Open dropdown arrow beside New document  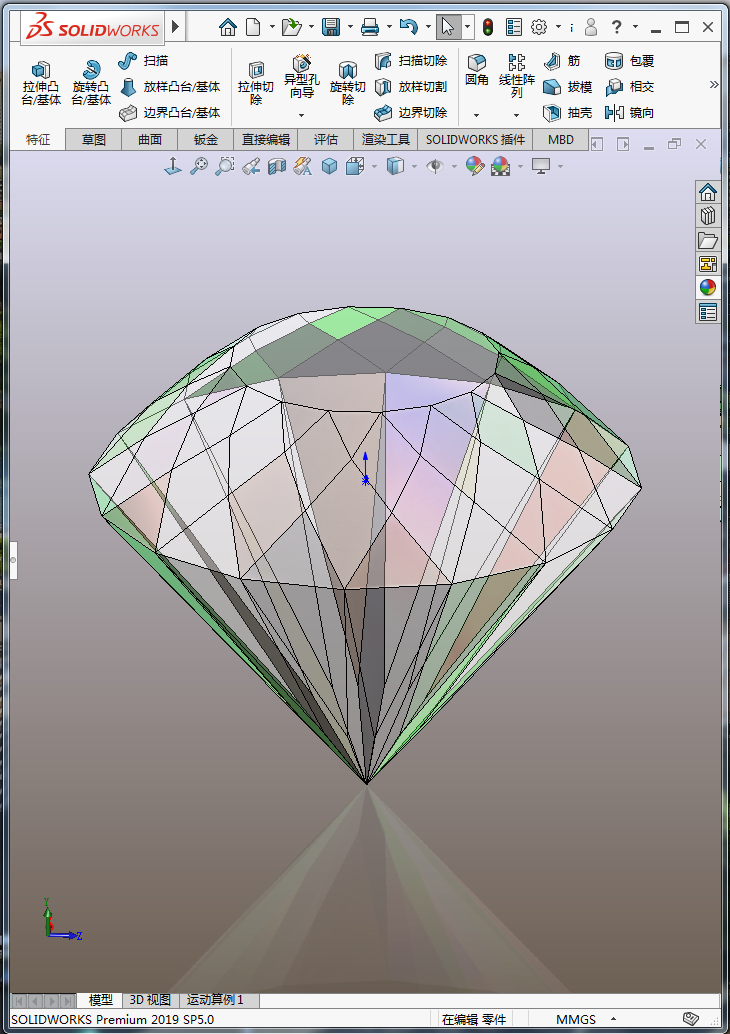point(272,27)
